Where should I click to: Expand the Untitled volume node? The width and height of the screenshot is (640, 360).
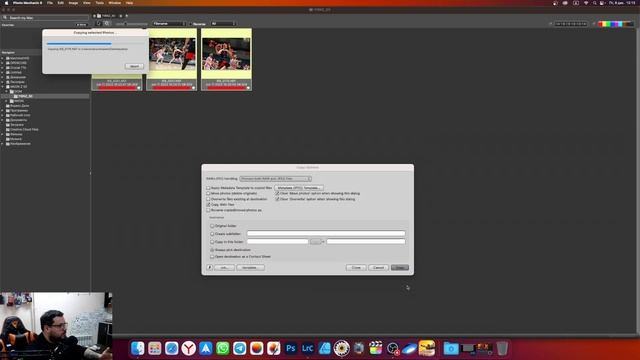[2, 73]
